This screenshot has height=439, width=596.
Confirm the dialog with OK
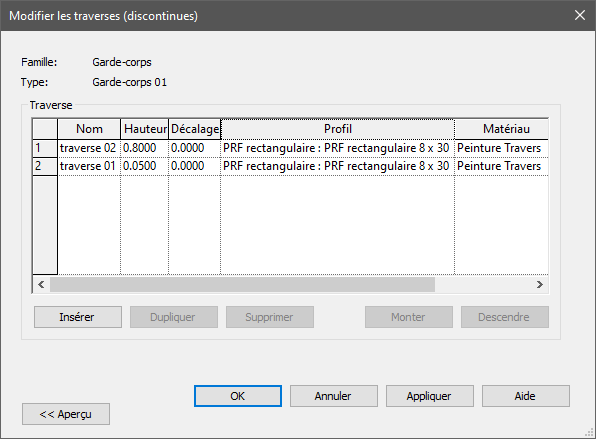coord(238,396)
